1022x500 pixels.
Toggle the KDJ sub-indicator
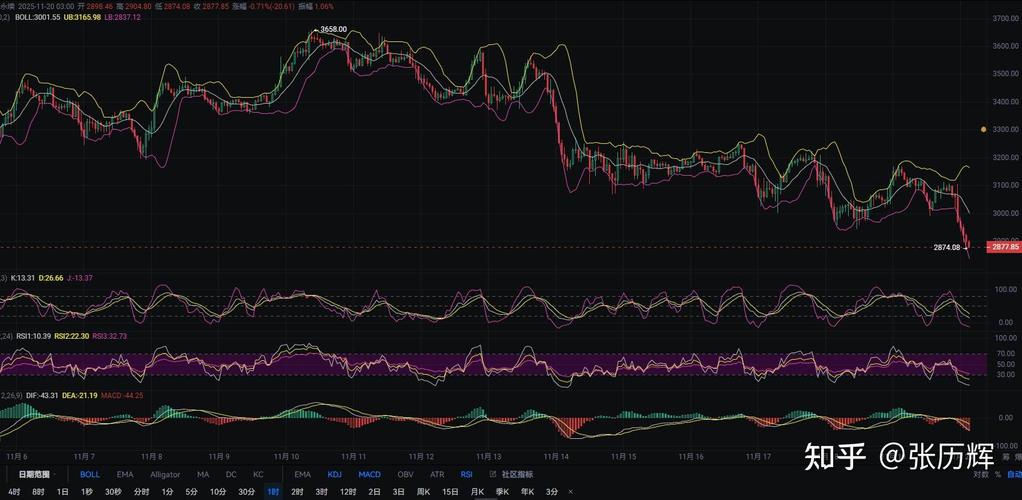click(336, 474)
